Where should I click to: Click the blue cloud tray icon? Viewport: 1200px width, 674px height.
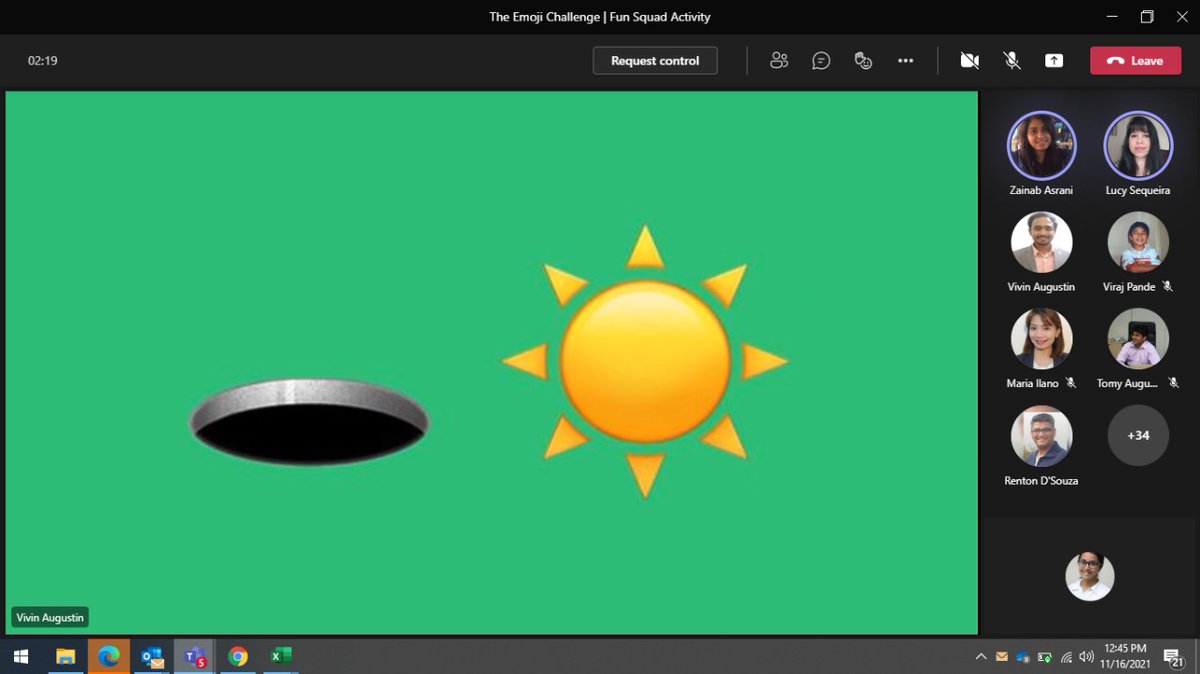click(x=1023, y=657)
